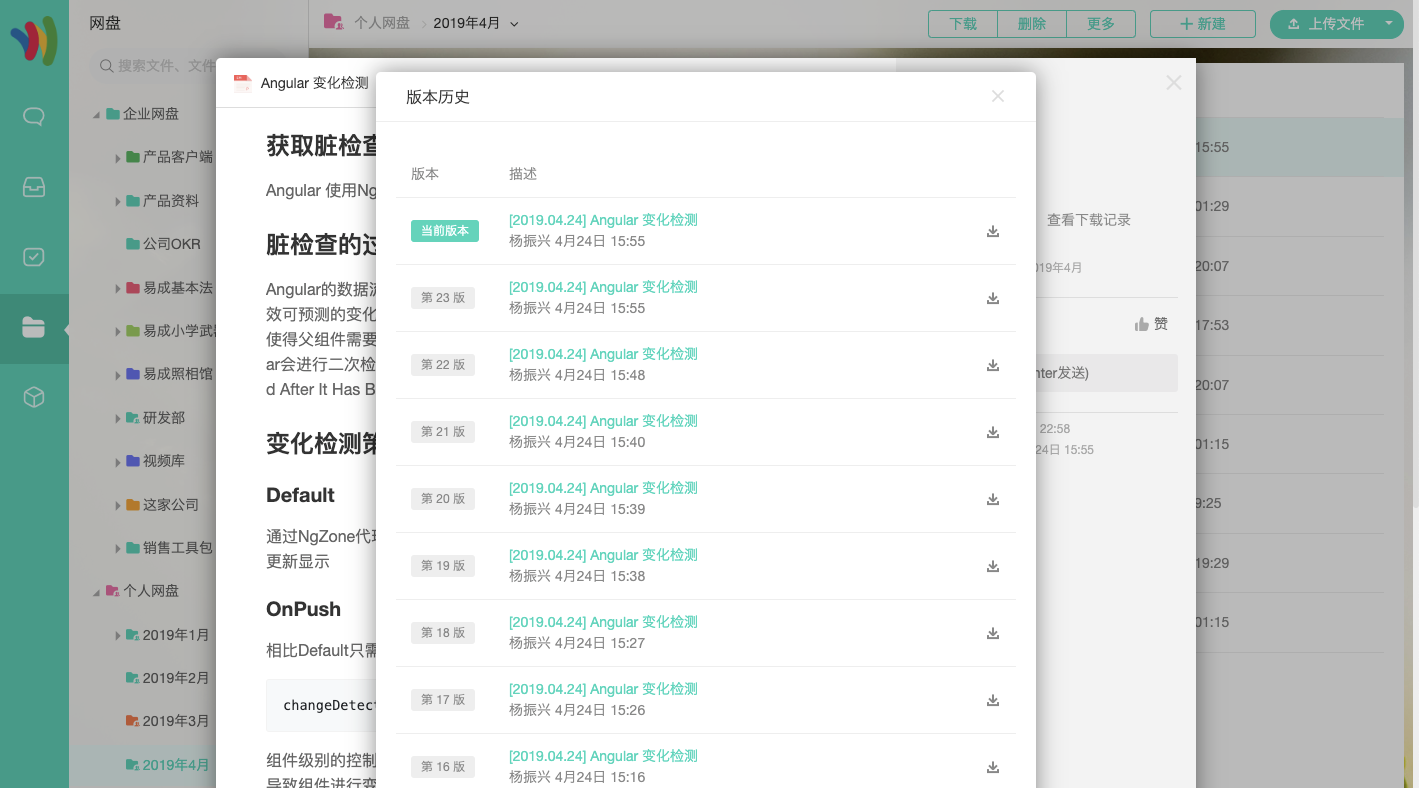
Task: Open the 2019年4月 breadcrumb dropdown
Action: coord(515,24)
